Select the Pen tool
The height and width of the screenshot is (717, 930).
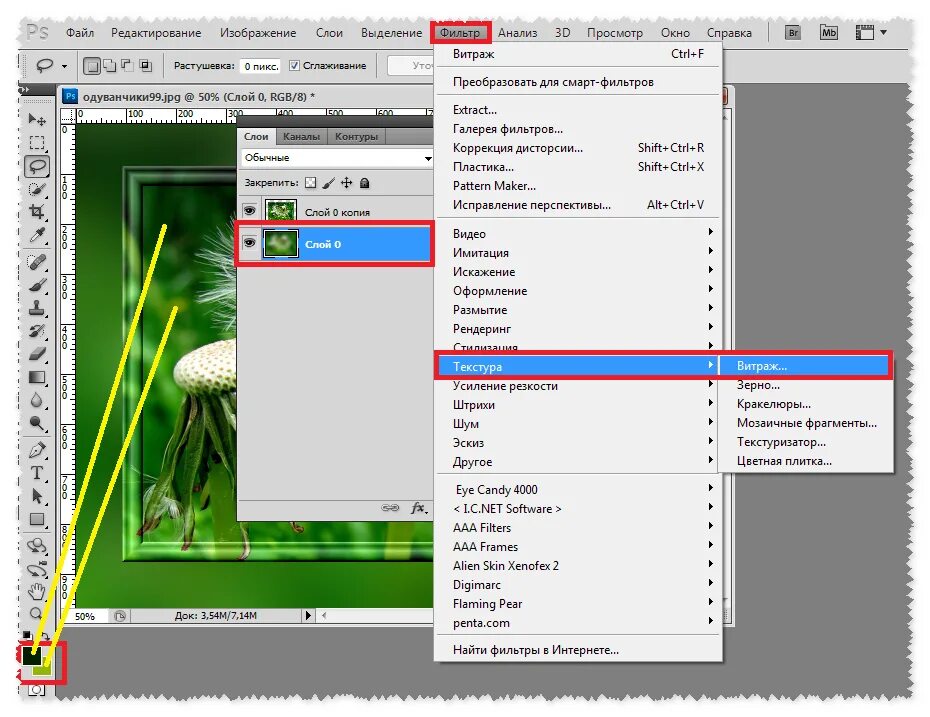tap(37, 450)
